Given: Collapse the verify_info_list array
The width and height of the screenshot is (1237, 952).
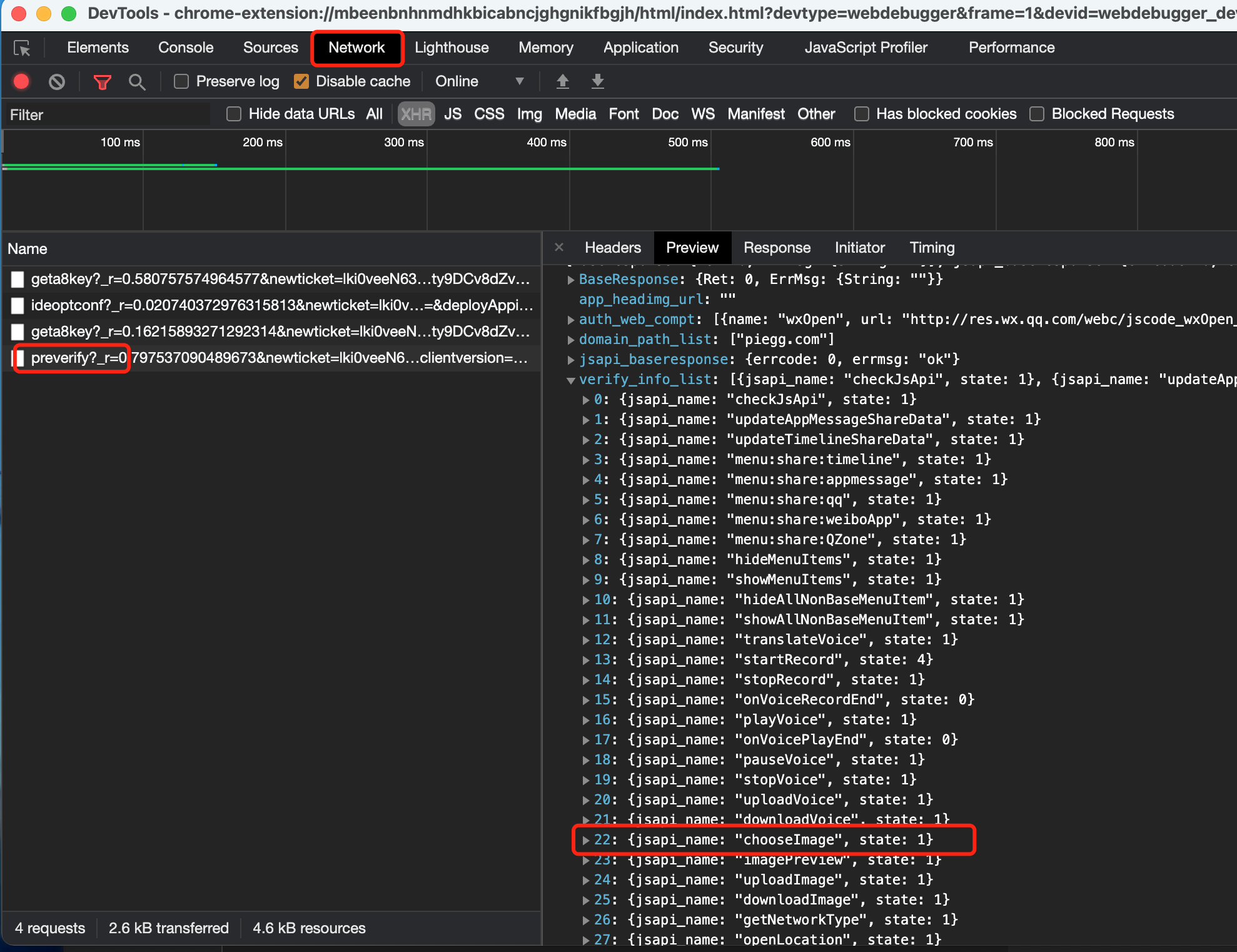Looking at the screenshot, I should 571,380.
